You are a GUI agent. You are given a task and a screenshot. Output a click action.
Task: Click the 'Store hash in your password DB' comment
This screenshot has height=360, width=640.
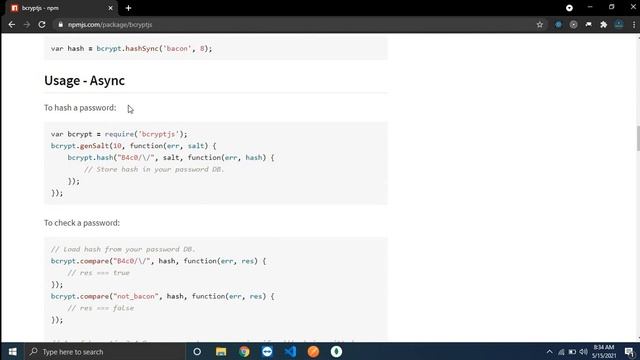click(x=154, y=169)
